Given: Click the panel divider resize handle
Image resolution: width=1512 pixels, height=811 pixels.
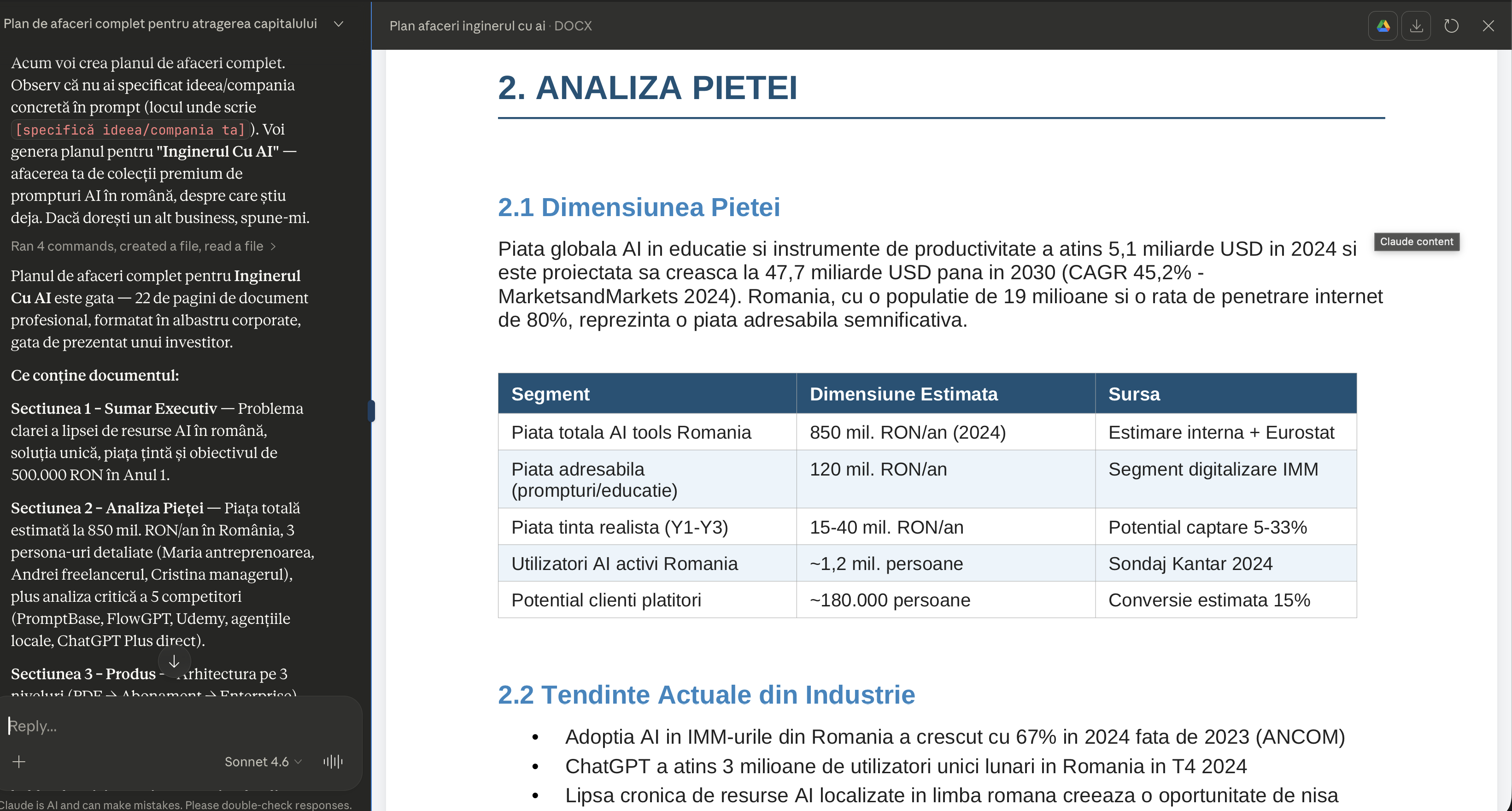Looking at the screenshot, I should [x=371, y=411].
